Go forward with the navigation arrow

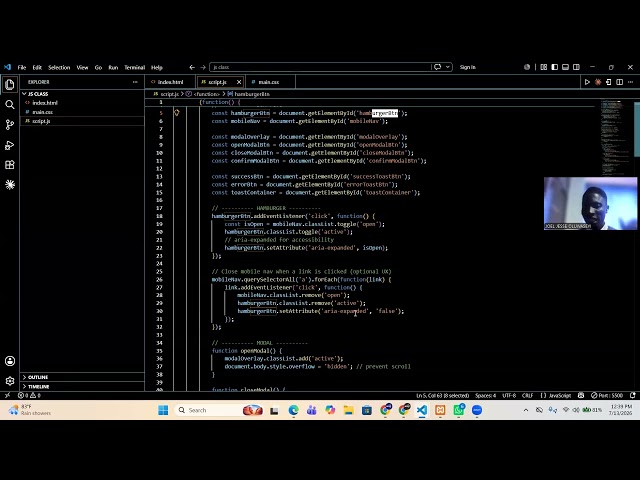pyautogui.click(x=203, y=67)
